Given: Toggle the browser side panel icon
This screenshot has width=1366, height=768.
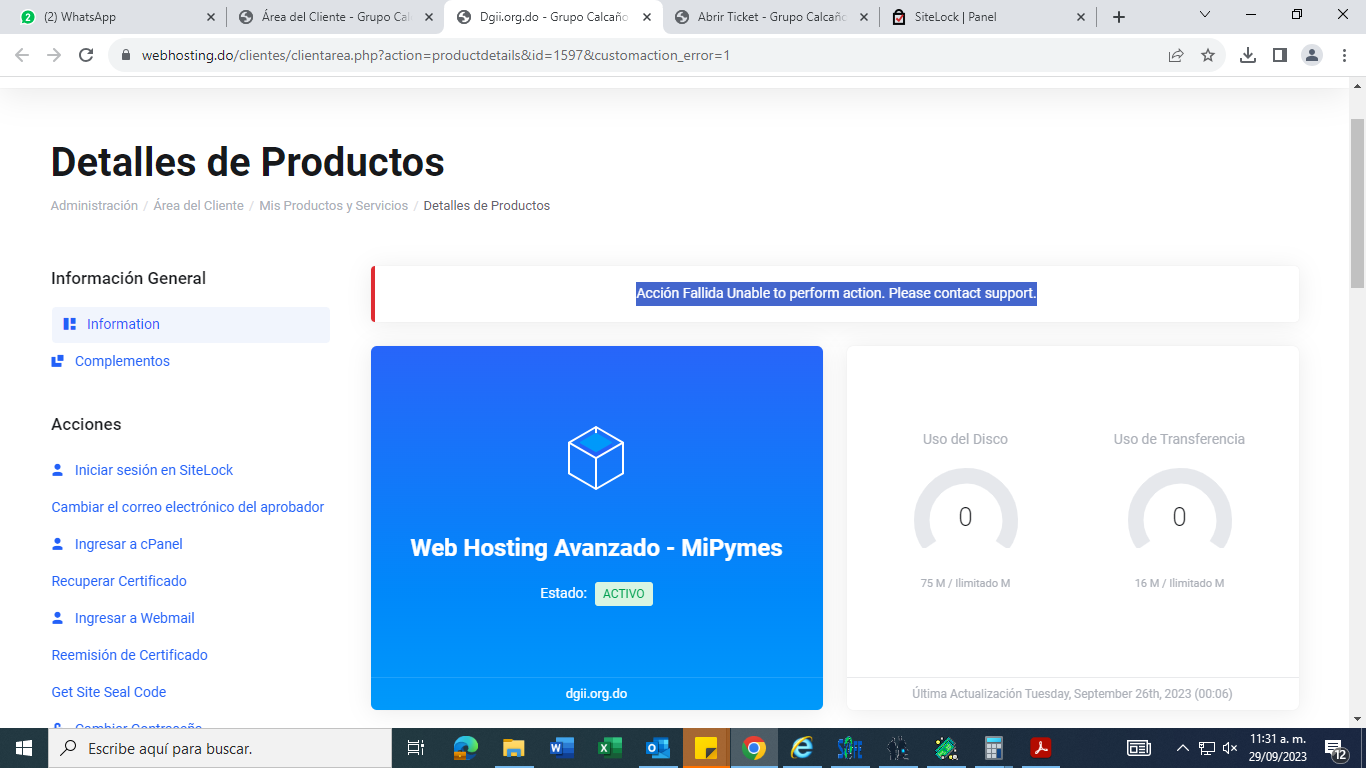Looking at the screenshot, I should (1280, 56).
